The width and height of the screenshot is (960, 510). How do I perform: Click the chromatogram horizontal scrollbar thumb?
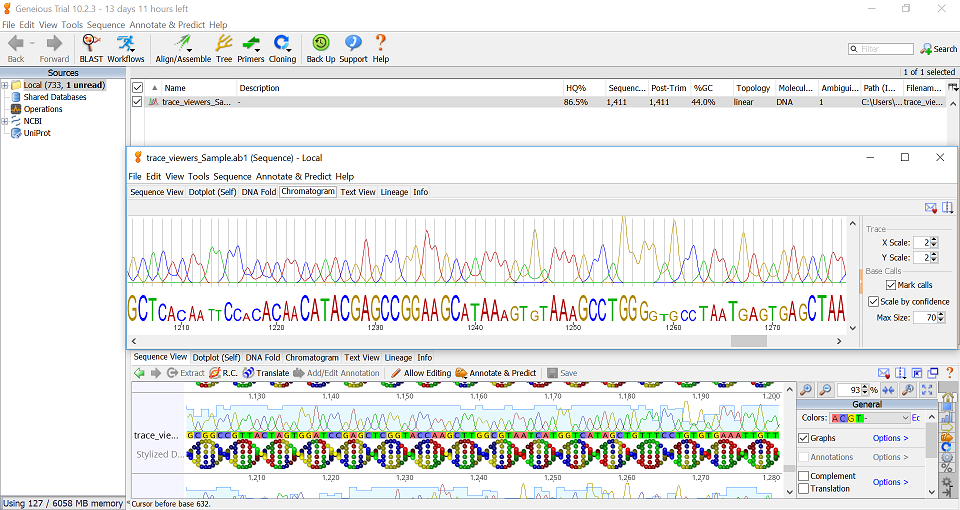pos(749,341)
